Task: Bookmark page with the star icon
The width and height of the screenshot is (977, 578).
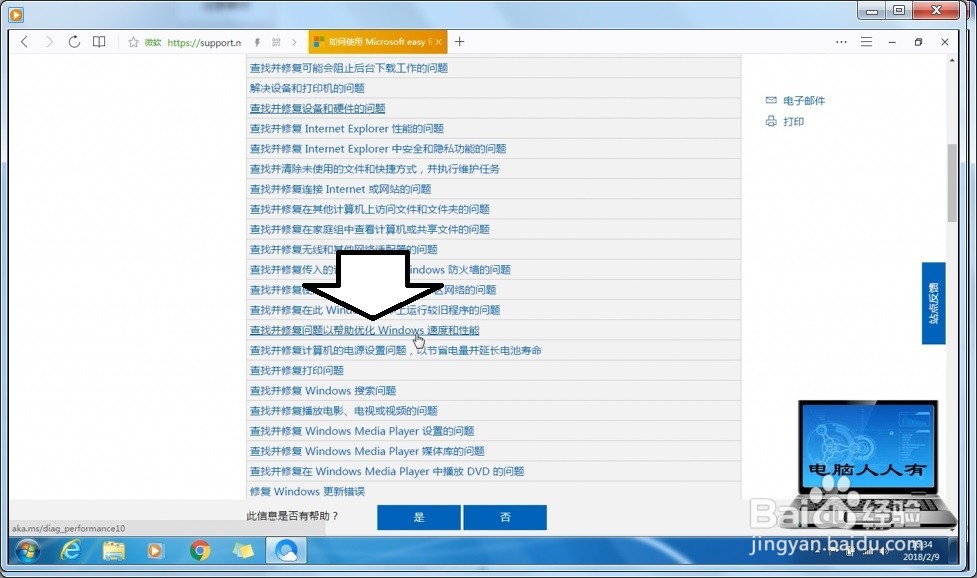Action: (133, 42)
